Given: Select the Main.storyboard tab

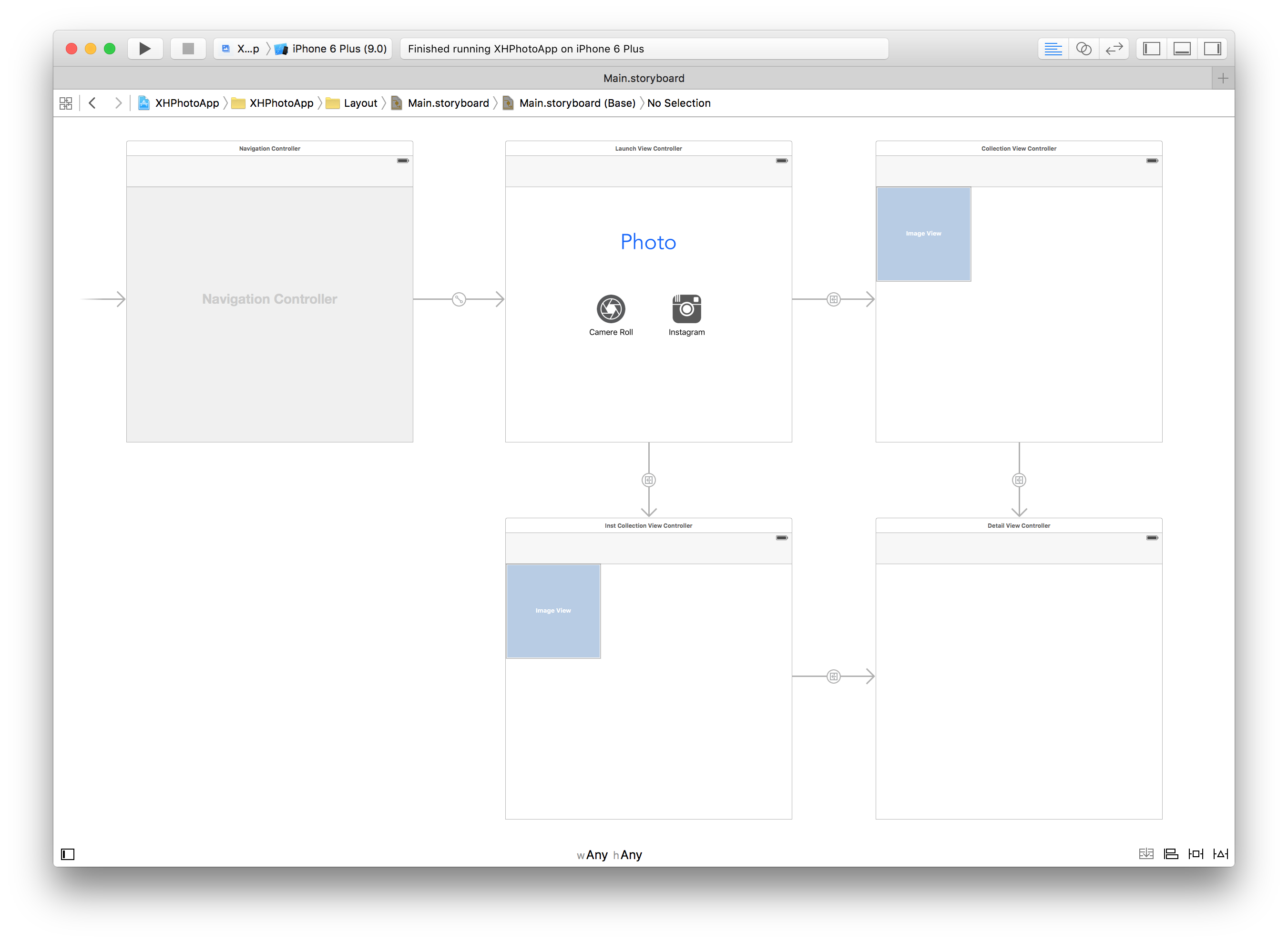Looking at the screenshot, I should click(x=643, y=78).
